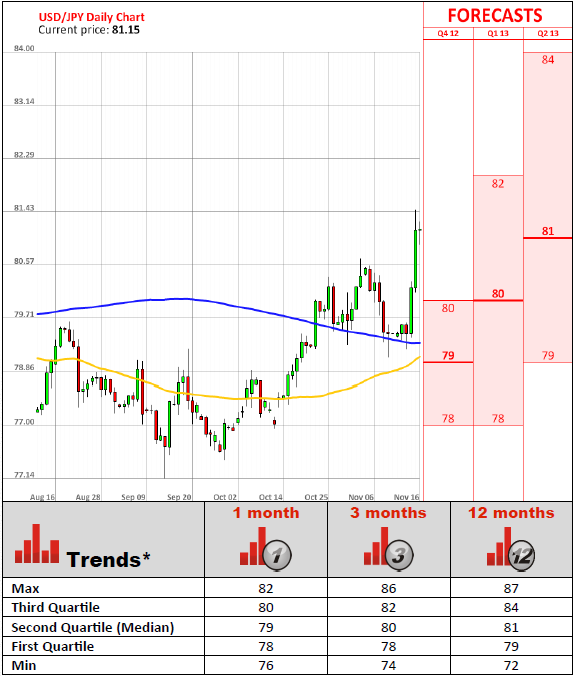
Task: Select the Q4 12 forecast column header
Action: [x=448, y=34]
